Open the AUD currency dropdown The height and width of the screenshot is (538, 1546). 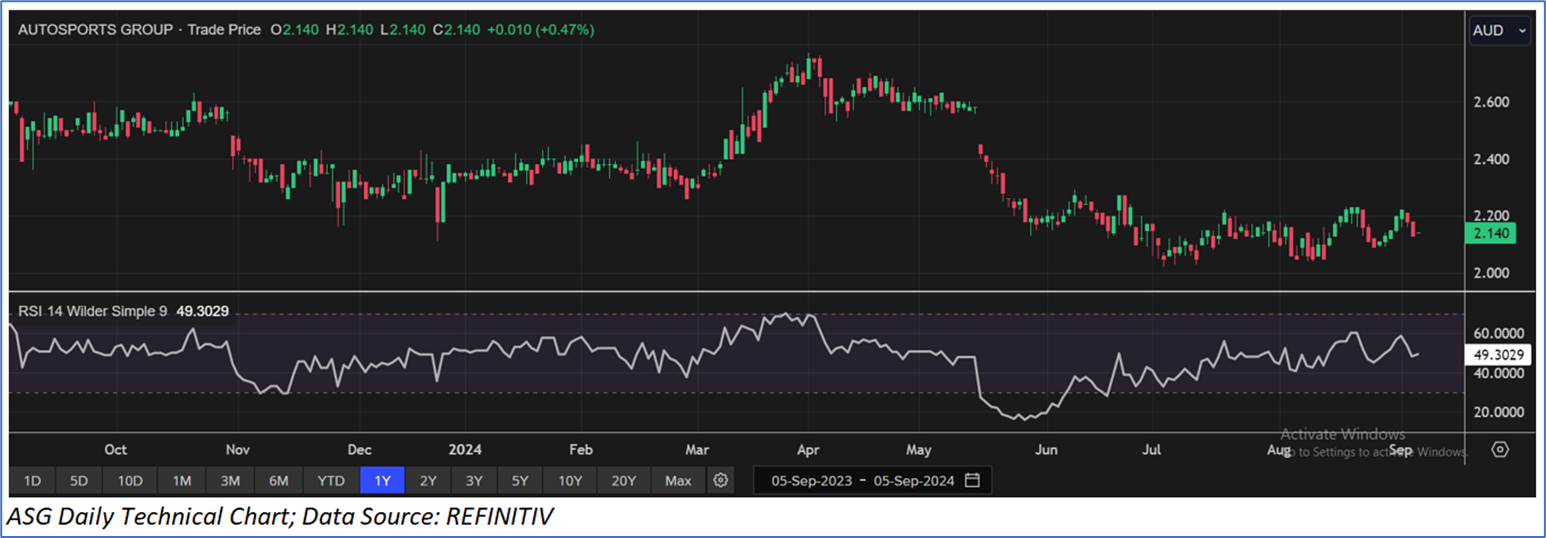click(1499, 31)
